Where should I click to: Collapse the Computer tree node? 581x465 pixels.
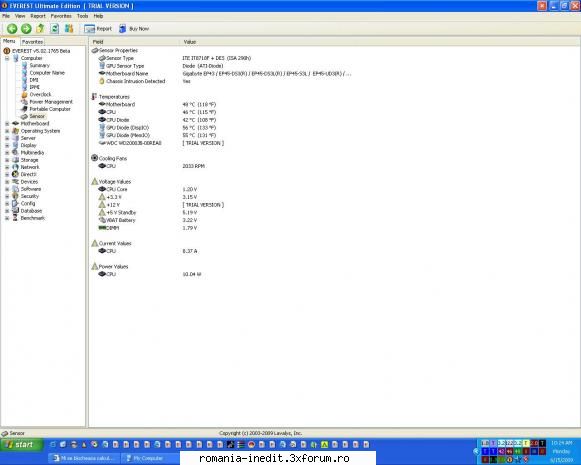(7, 58)
